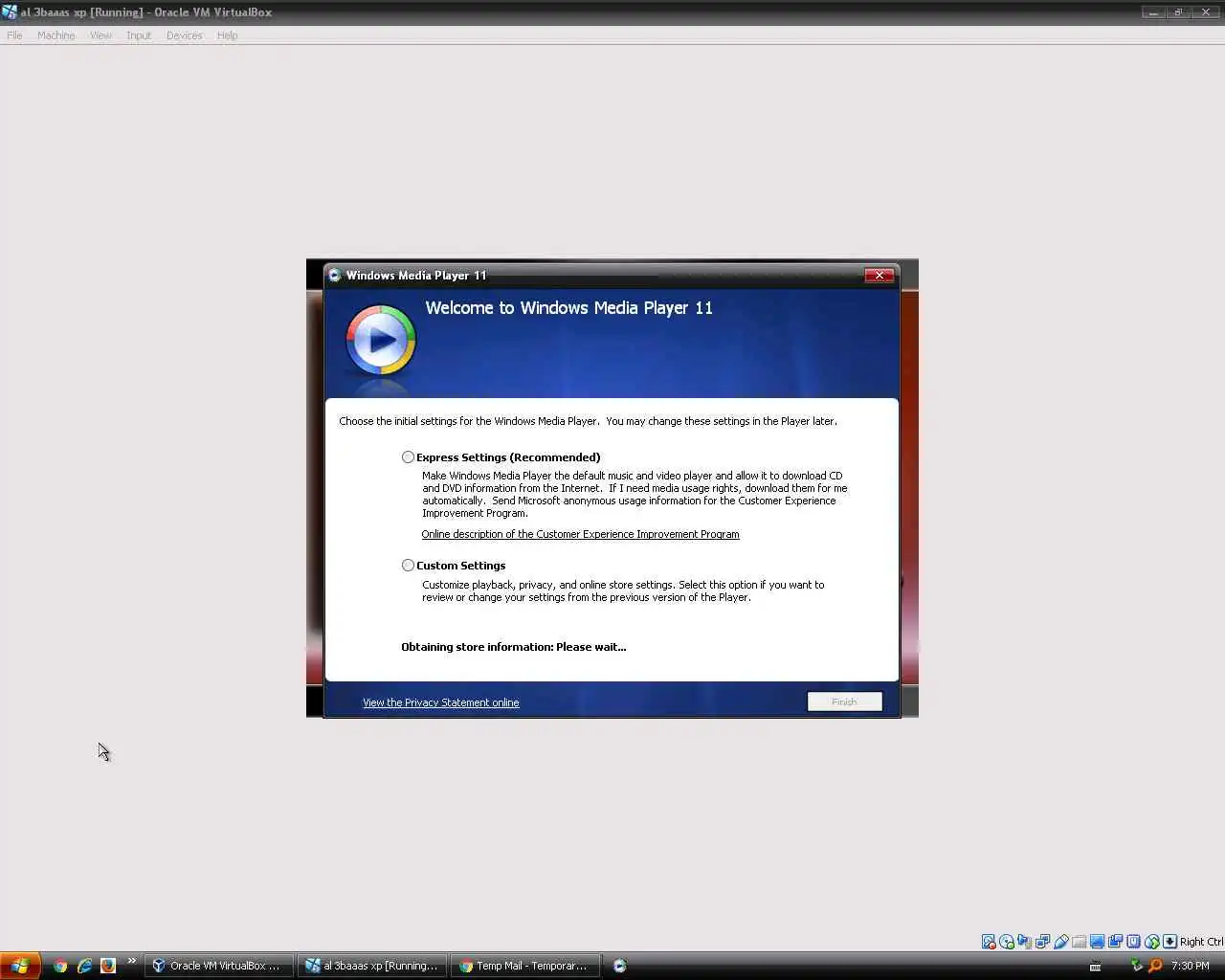Image resolution: width=1225 pixels, height=980 pixels.
Task: Click the audio status indicator icon
Action: [x=1024, y=942]
